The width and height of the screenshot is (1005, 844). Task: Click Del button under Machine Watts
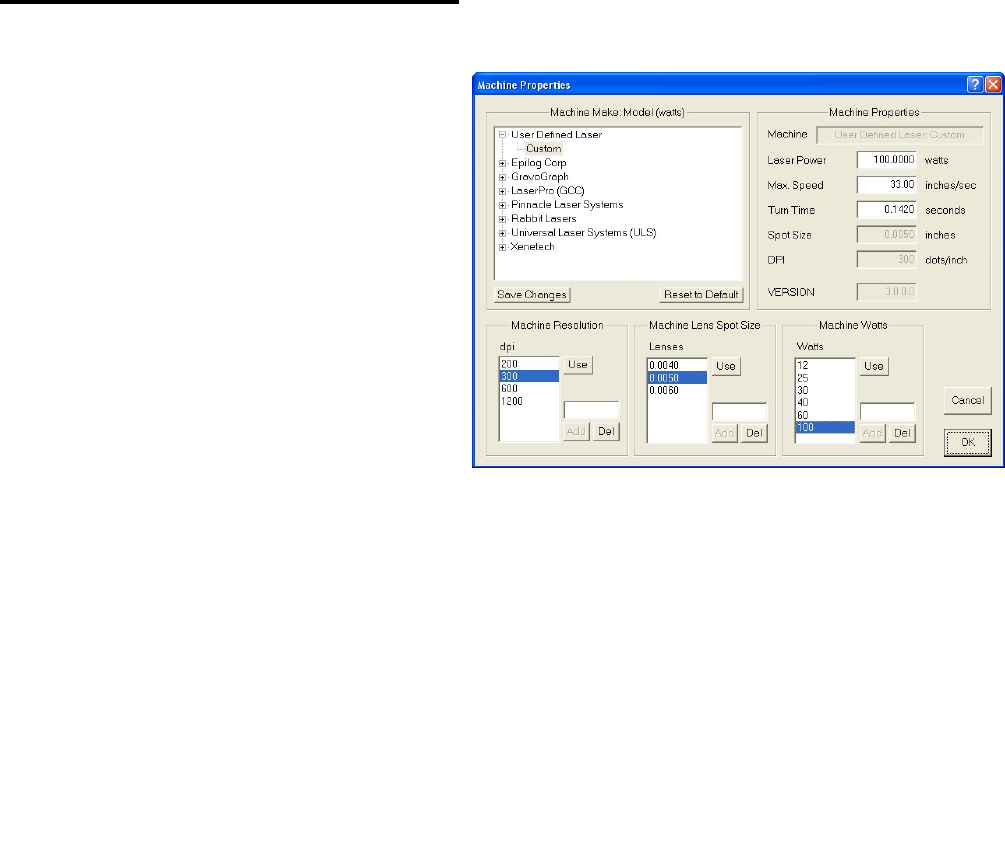902,433
